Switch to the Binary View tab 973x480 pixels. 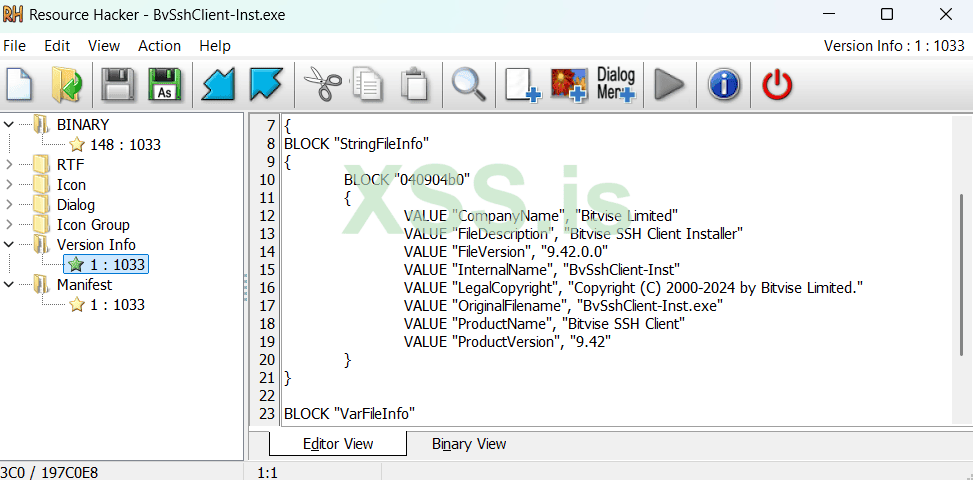469,444
